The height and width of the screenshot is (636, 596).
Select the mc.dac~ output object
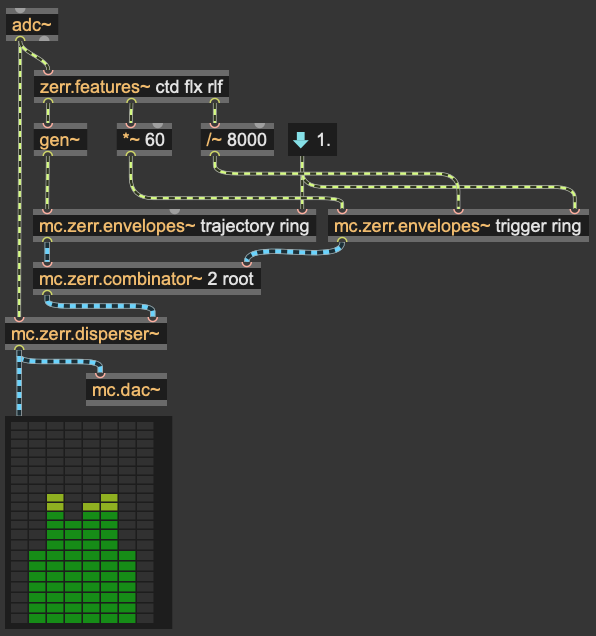coord(127,389)
